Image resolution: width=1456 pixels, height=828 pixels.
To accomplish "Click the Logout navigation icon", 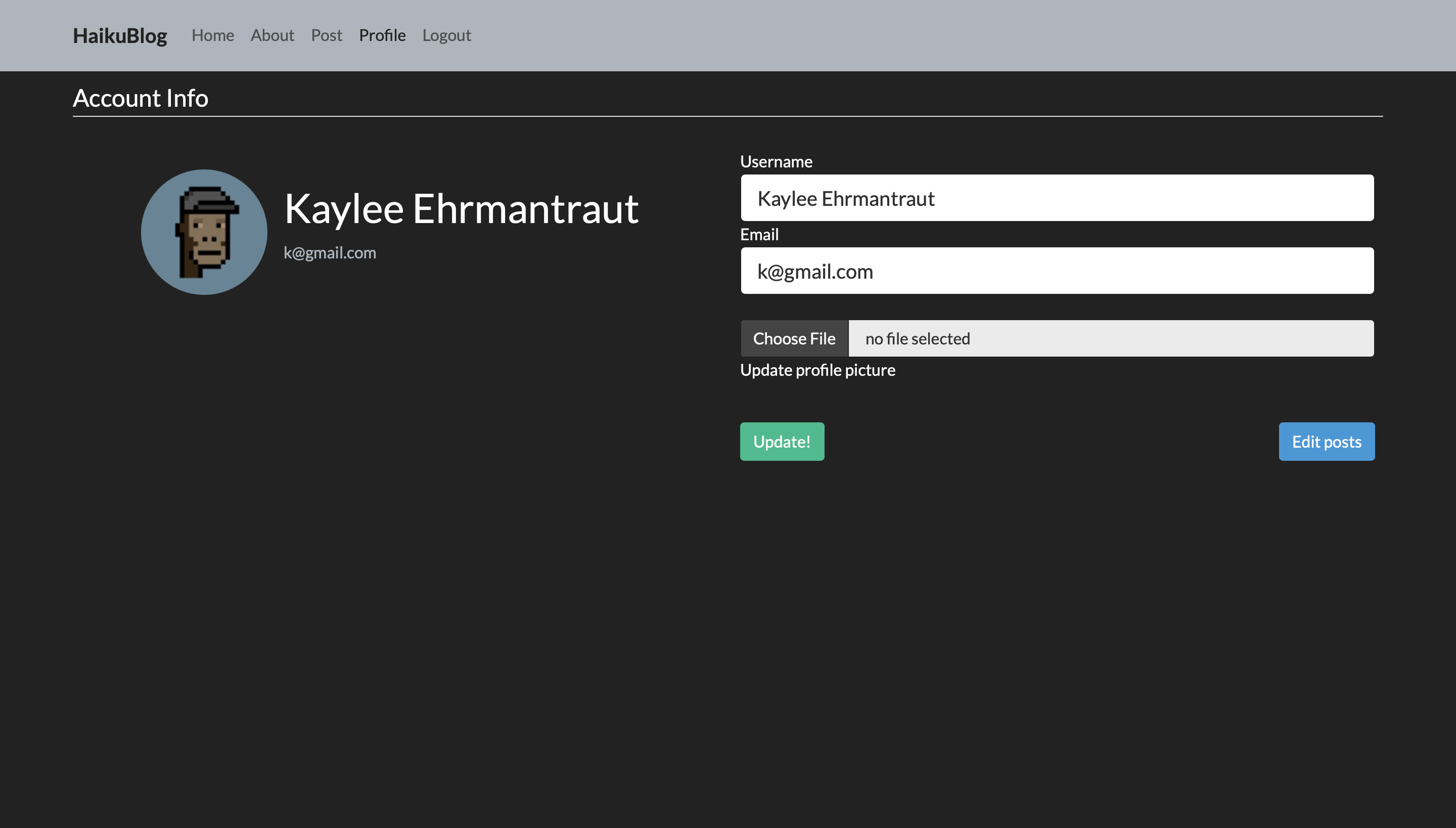I will (x=447, y=35).
